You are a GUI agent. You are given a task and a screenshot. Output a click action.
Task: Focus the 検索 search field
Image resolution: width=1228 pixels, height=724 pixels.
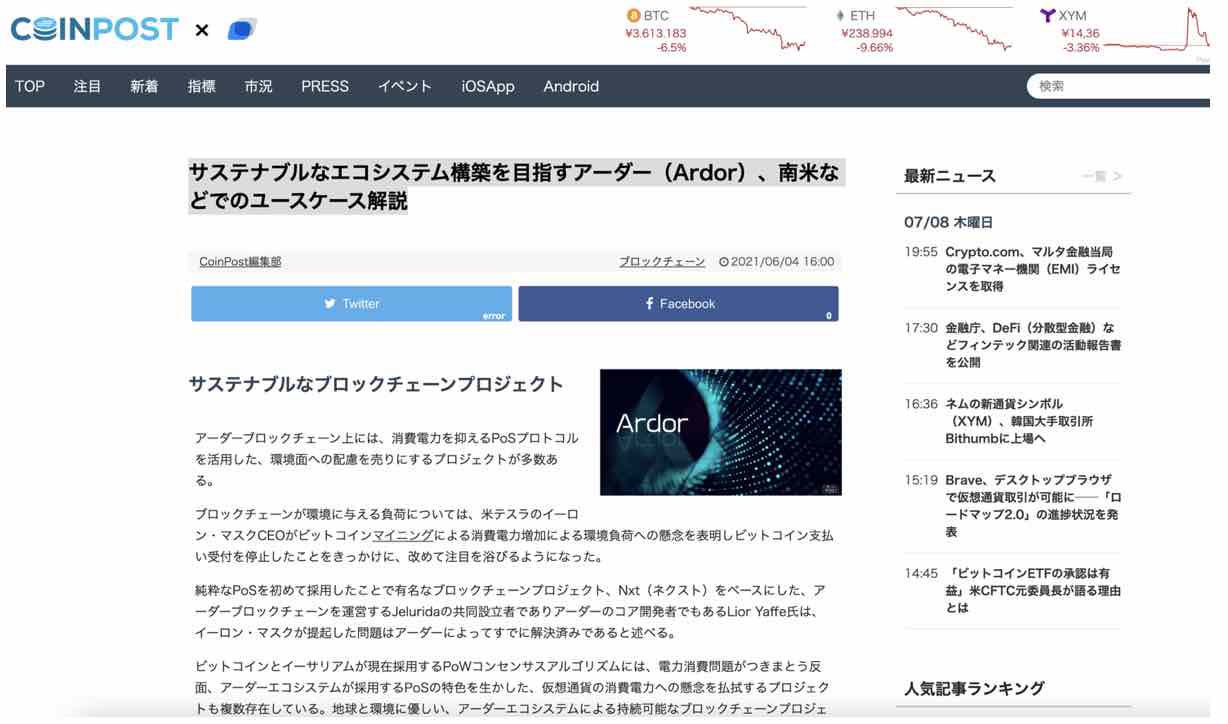point(1120,86)
